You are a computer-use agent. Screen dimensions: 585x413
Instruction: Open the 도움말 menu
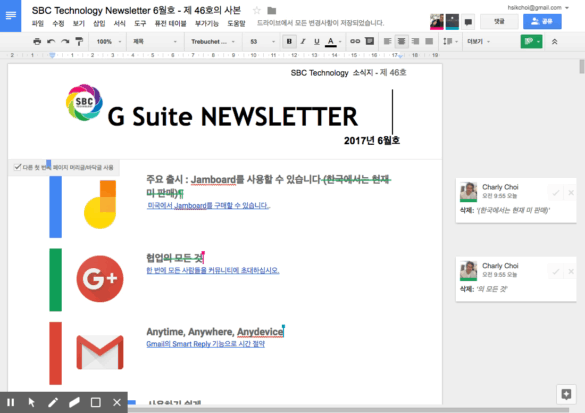236,24
